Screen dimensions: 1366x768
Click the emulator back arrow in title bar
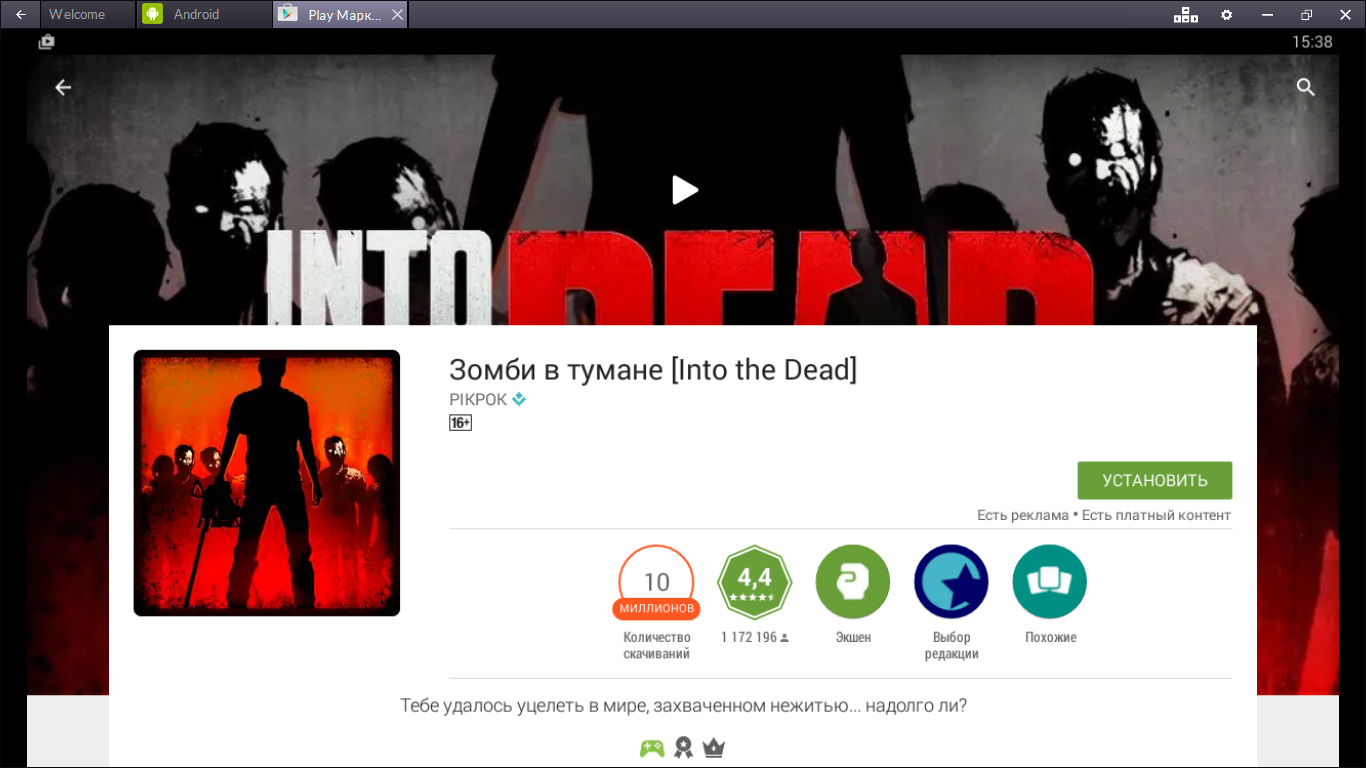pos(20,14)
